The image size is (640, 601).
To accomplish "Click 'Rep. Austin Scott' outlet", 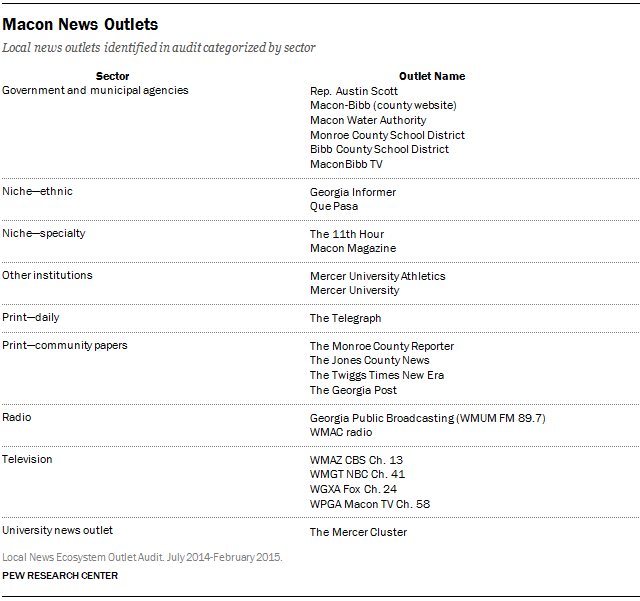I will 353,91.
